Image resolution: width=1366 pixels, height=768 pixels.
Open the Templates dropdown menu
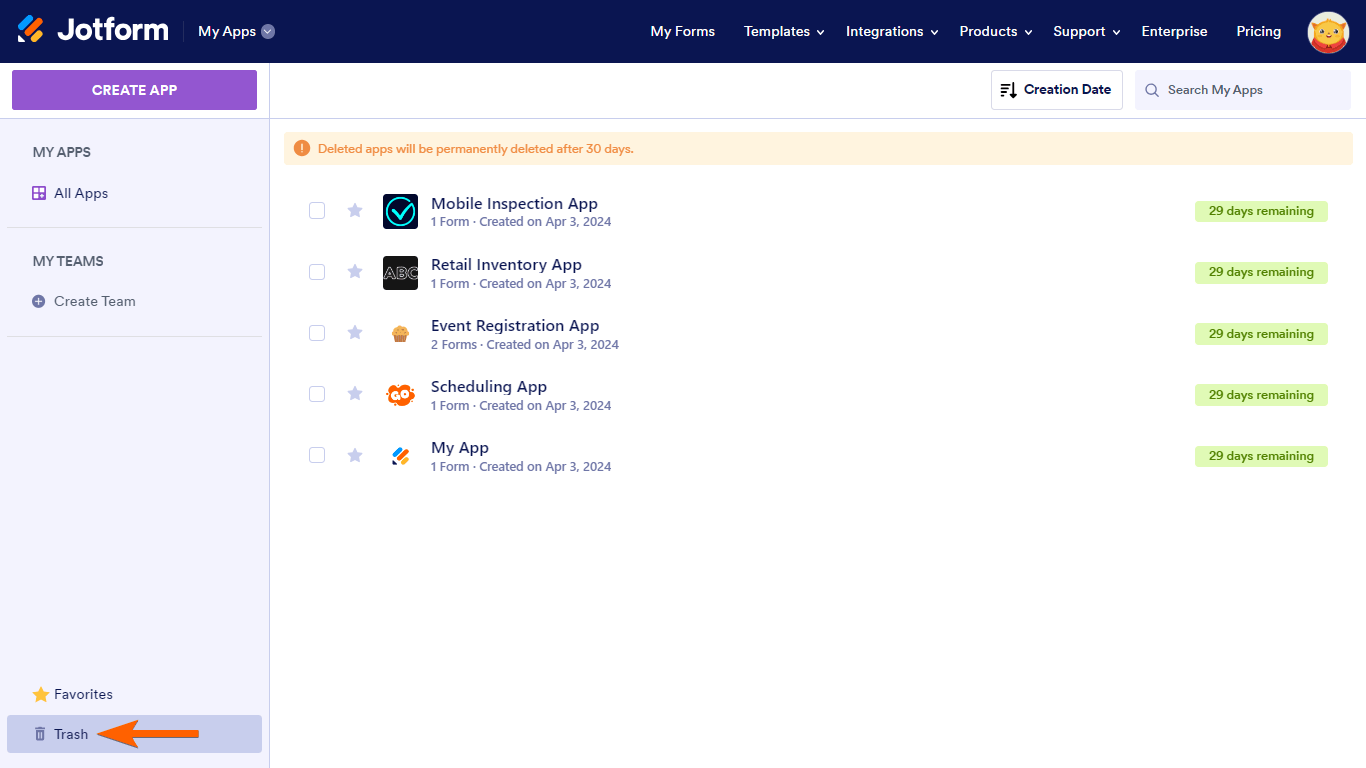[784, 31]
